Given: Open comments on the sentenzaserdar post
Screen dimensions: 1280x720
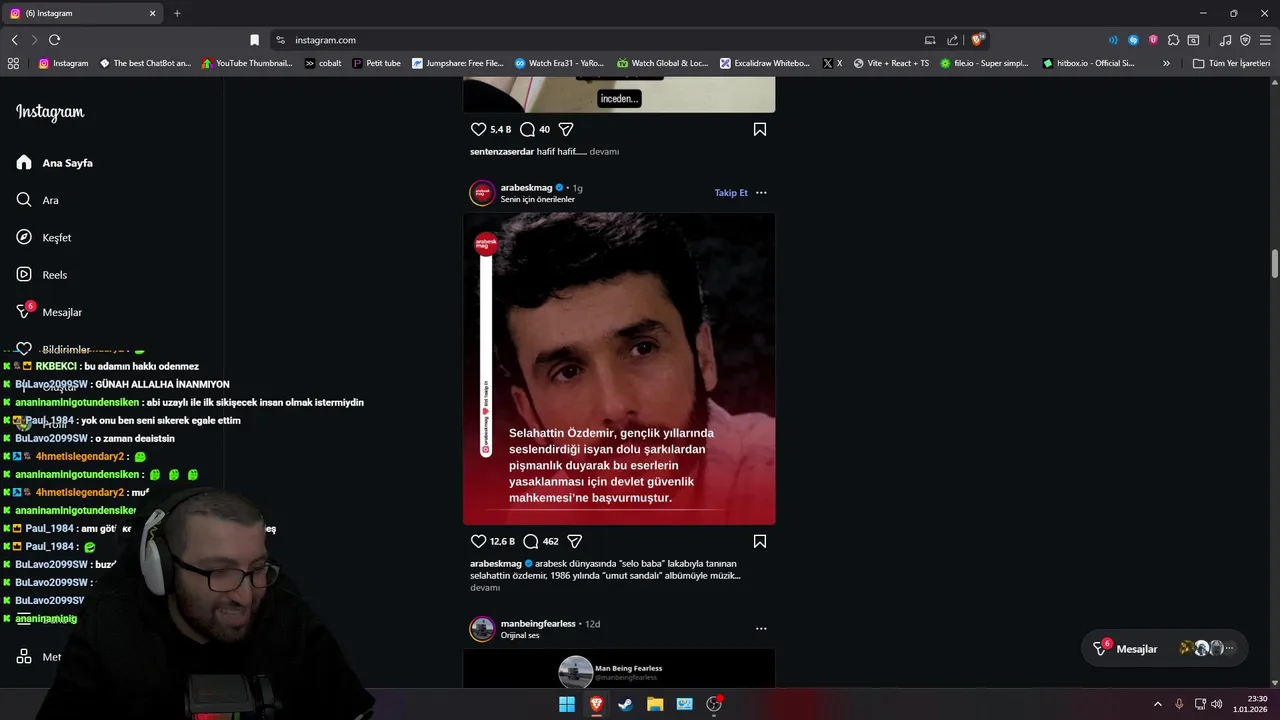Looking at the screenshot, I should (x=527, y=129).
